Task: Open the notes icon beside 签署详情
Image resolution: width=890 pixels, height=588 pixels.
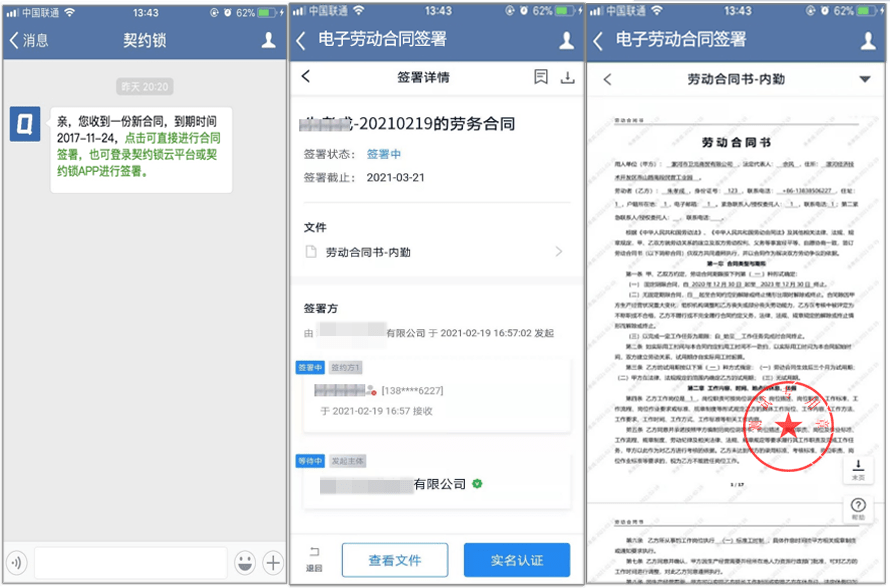Action: tap(541, 77)
